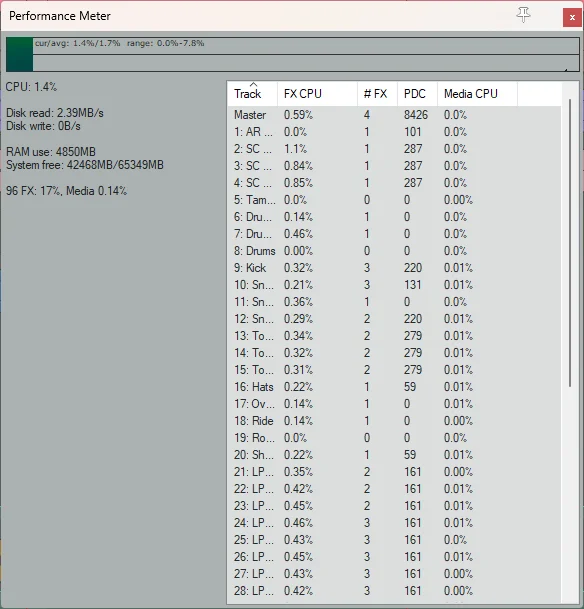Screen dimensions: 584x609
Task: Select the '11: Sn...' track row
Action: click(394, 302)
